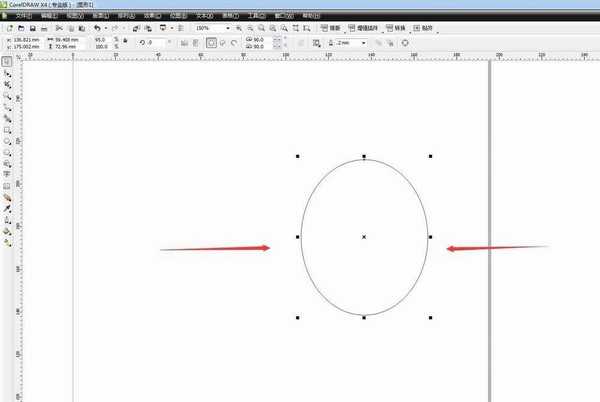Open the Undo history dropdown arrow
600x402 pixels.
click(x=104, y=28)
